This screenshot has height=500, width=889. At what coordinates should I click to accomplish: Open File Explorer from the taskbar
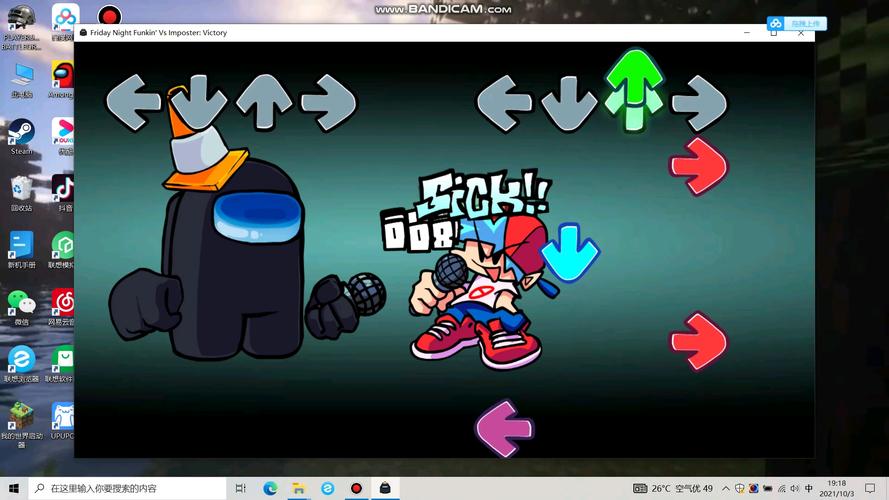(x=299, y=488)
